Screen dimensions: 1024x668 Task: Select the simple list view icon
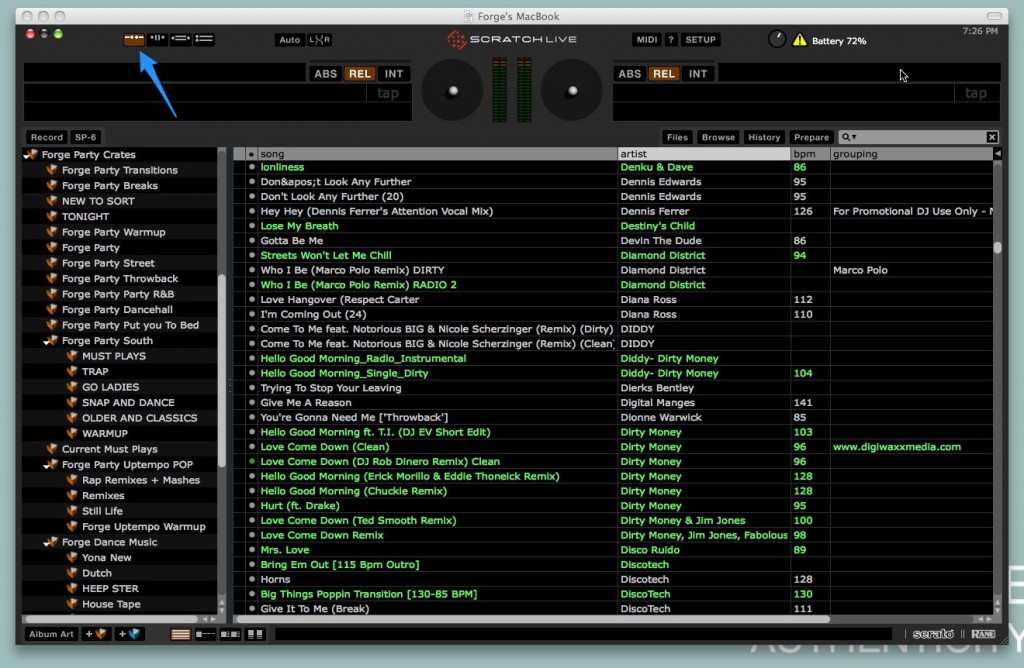tap(180, 634)
